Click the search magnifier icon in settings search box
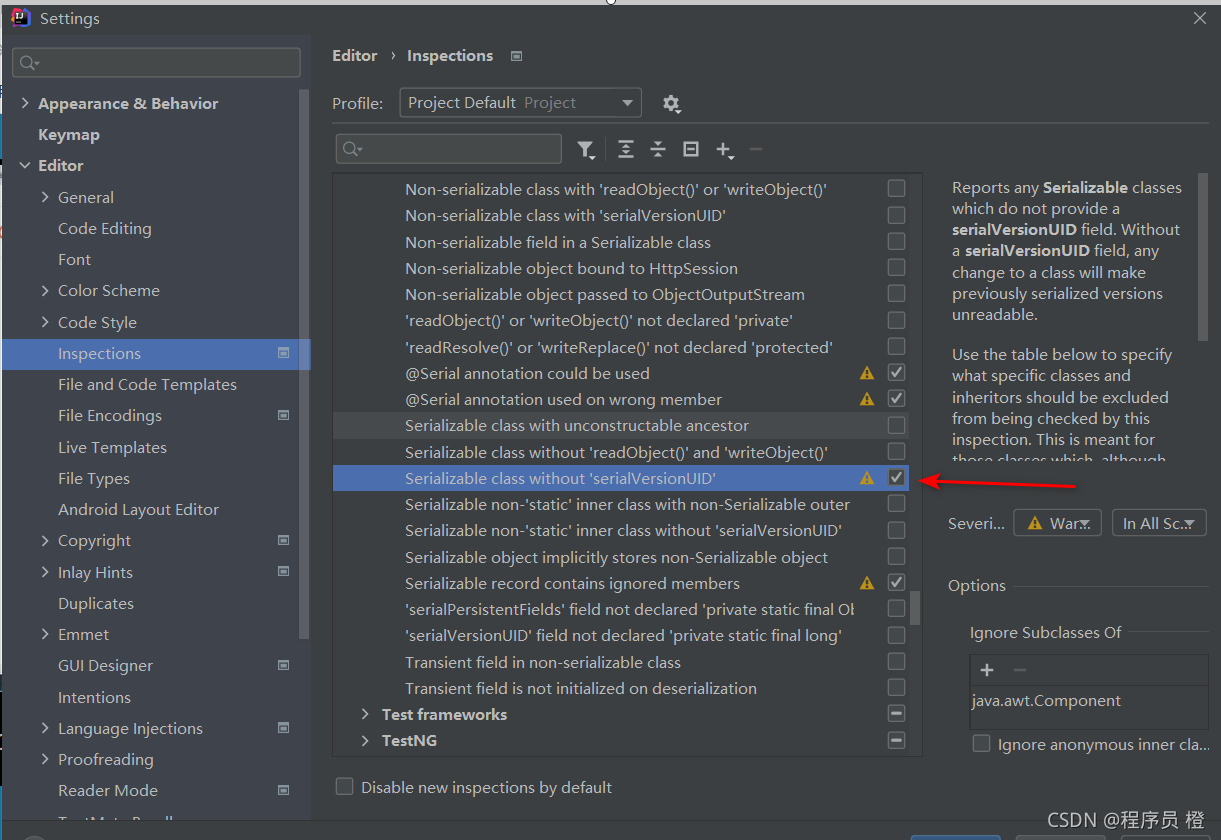 click(28, 63)
